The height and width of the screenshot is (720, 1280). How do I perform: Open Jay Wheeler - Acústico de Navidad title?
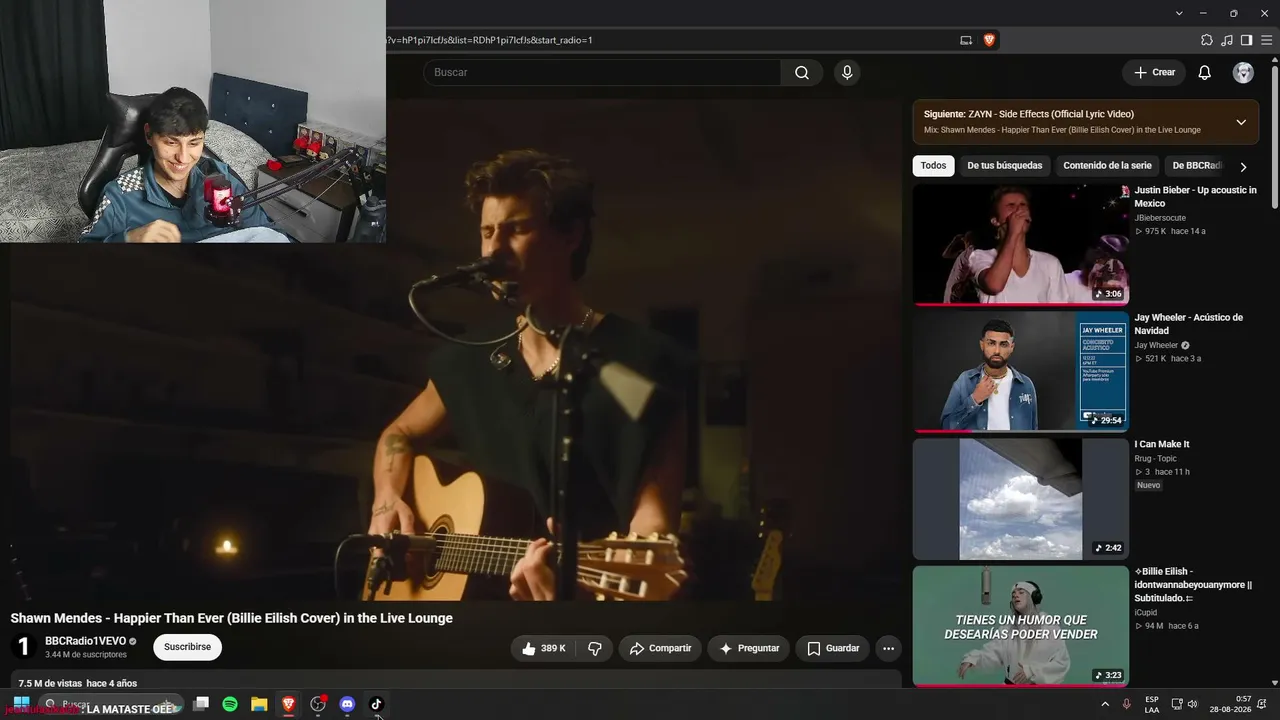coord(1188,324)
